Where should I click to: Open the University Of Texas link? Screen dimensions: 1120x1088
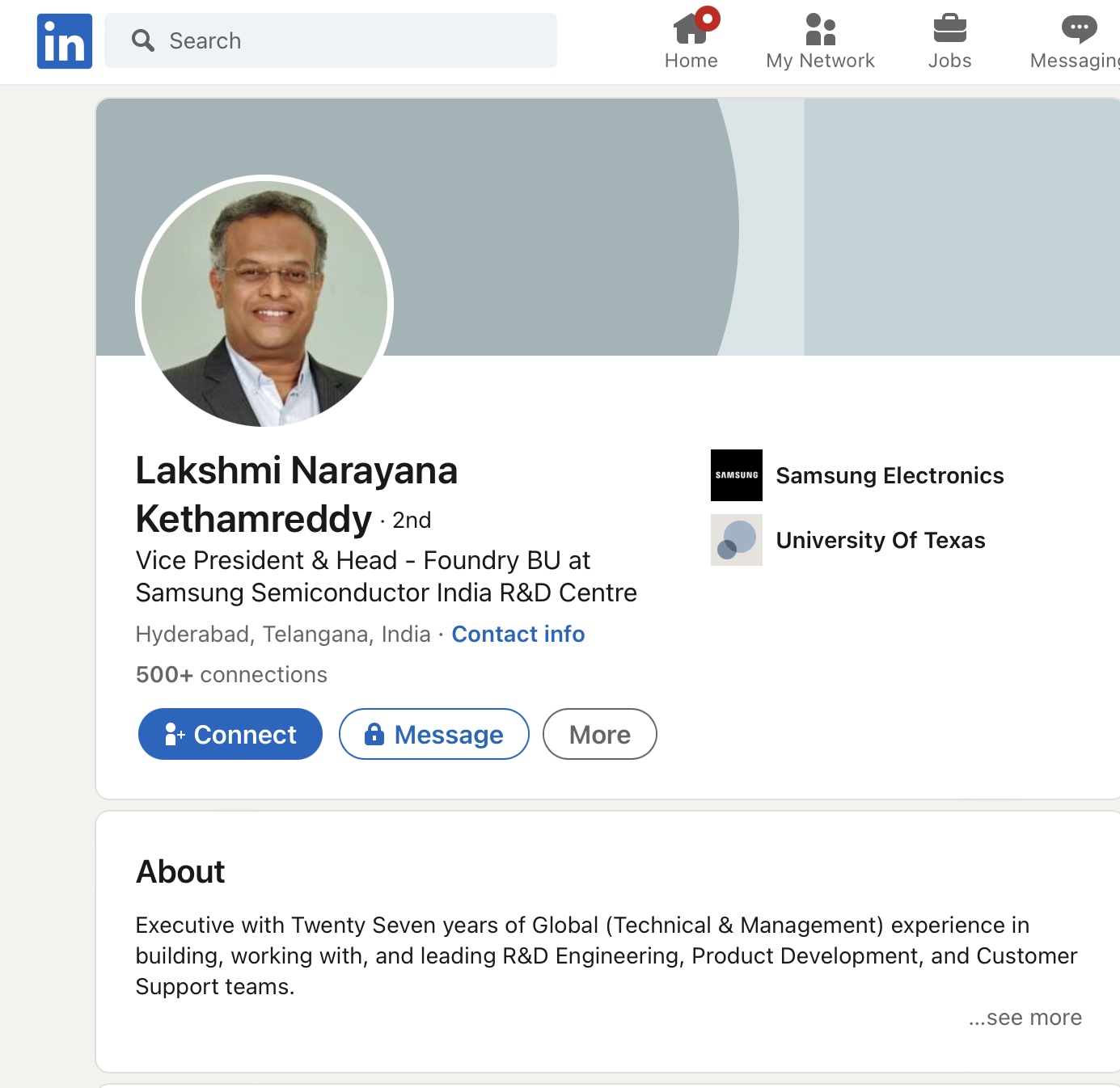click(x=881, y=540)
